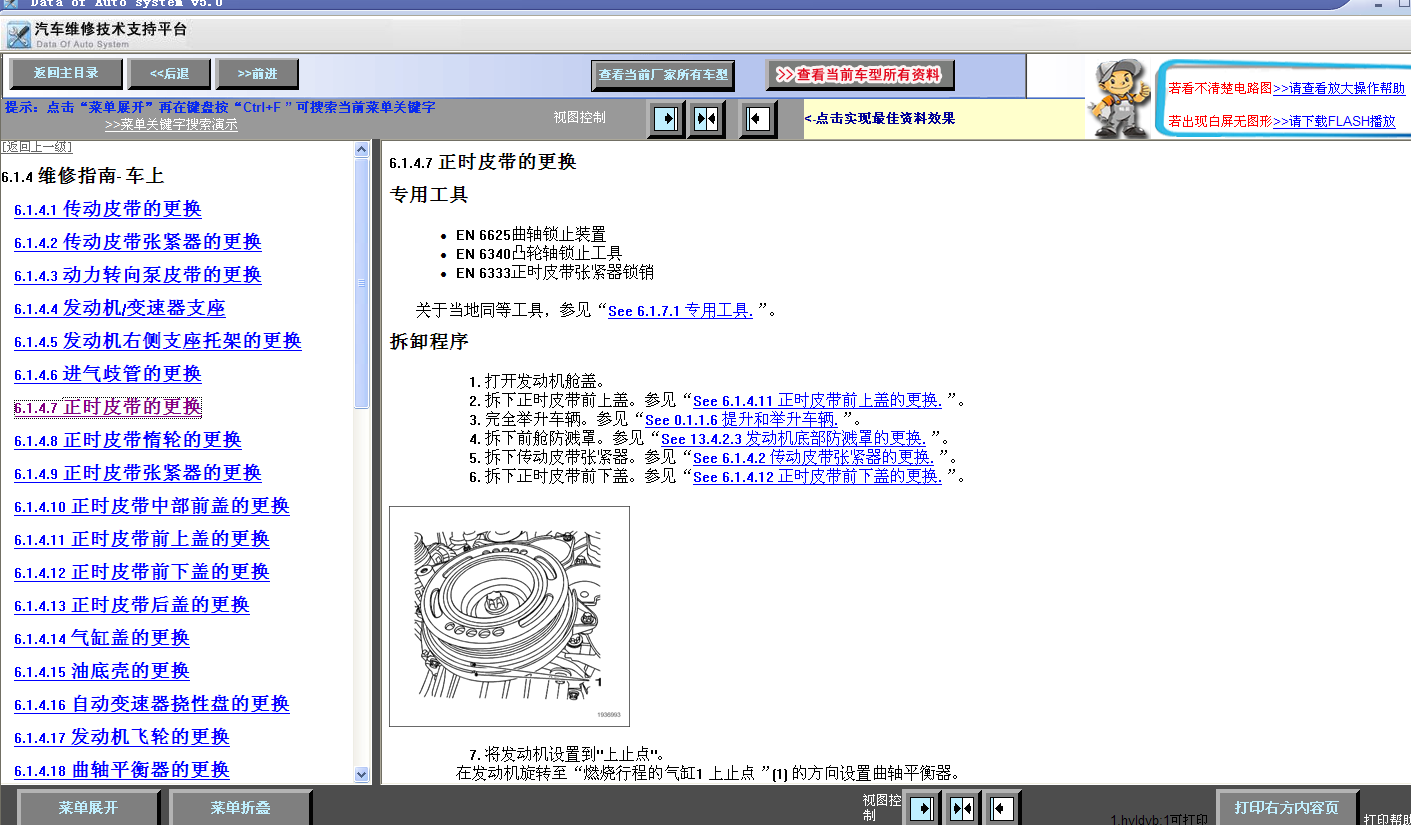Click left menu scrollbar up arrow
The height and width of the screenshot is (825, 1411).
(362, 149)
